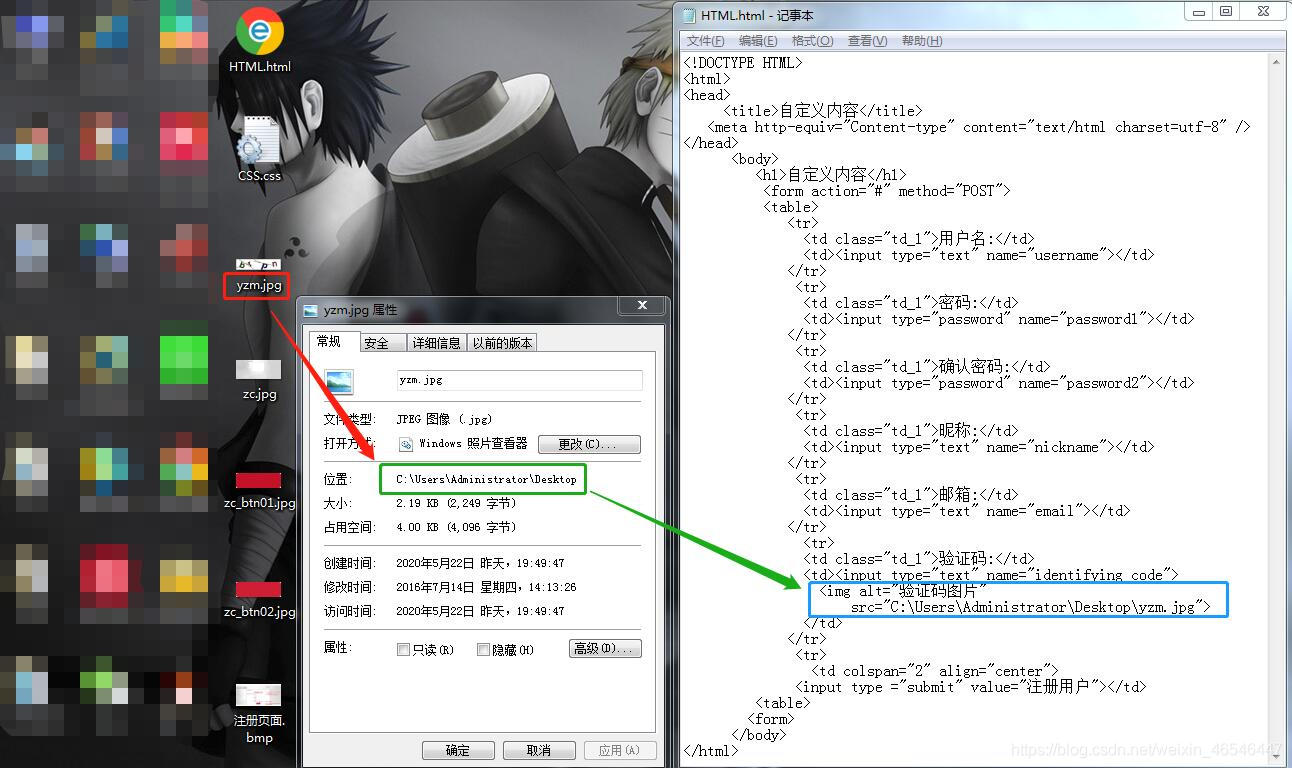Click the Notepad scrollbar up arrow
The height and width of the screenshot is (768, 1292).
pyautogui.click(x=1276, y=63)
